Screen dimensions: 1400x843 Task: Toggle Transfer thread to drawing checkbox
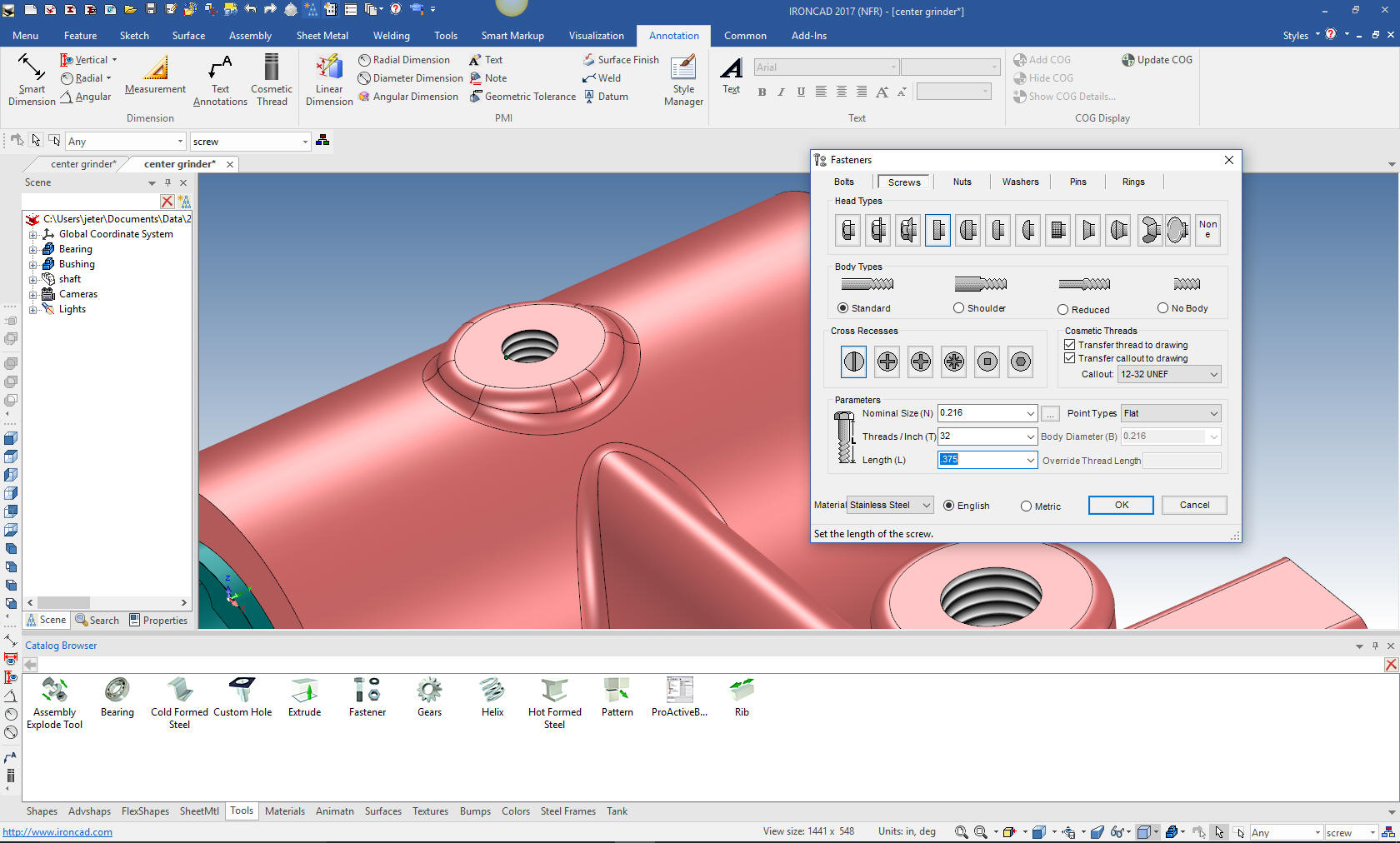pos(1069,344)
